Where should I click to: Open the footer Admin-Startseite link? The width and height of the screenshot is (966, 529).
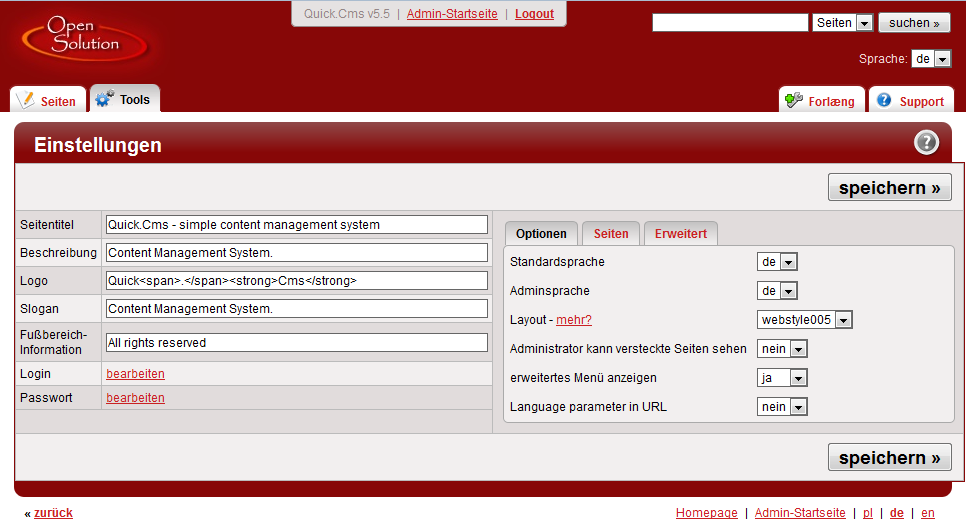(800, 512)
